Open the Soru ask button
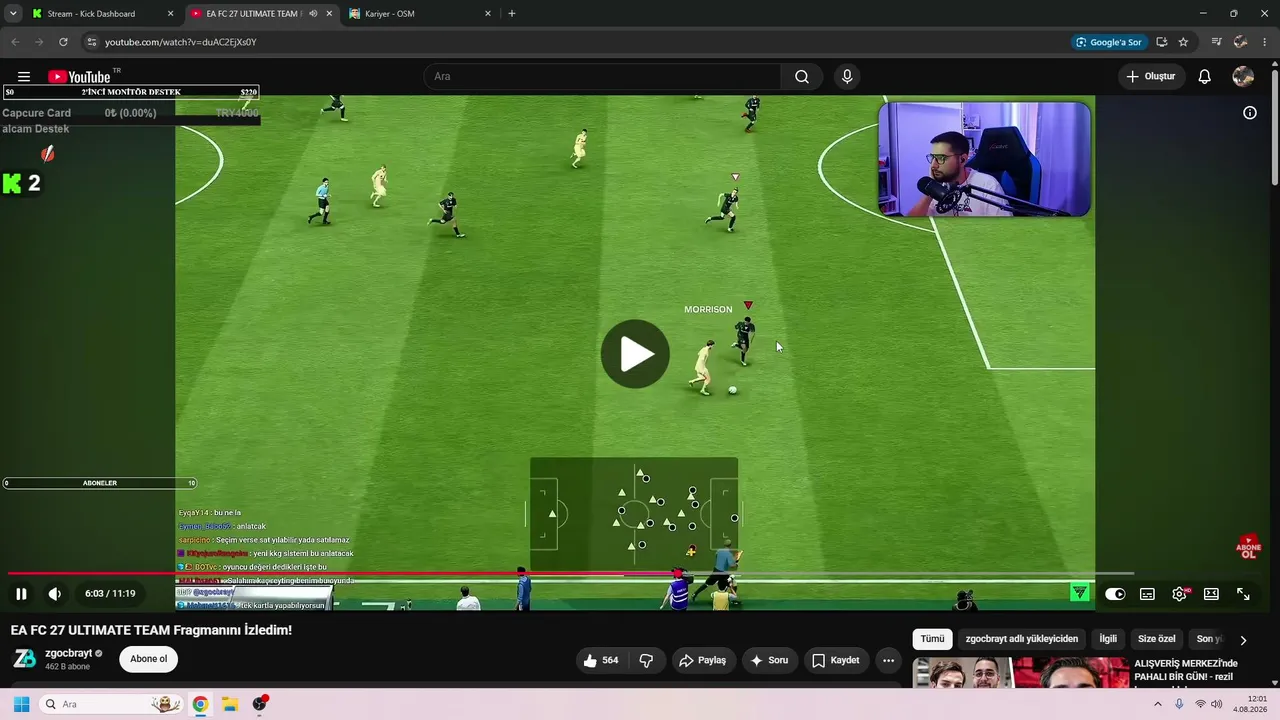 (x=770, y=660)
